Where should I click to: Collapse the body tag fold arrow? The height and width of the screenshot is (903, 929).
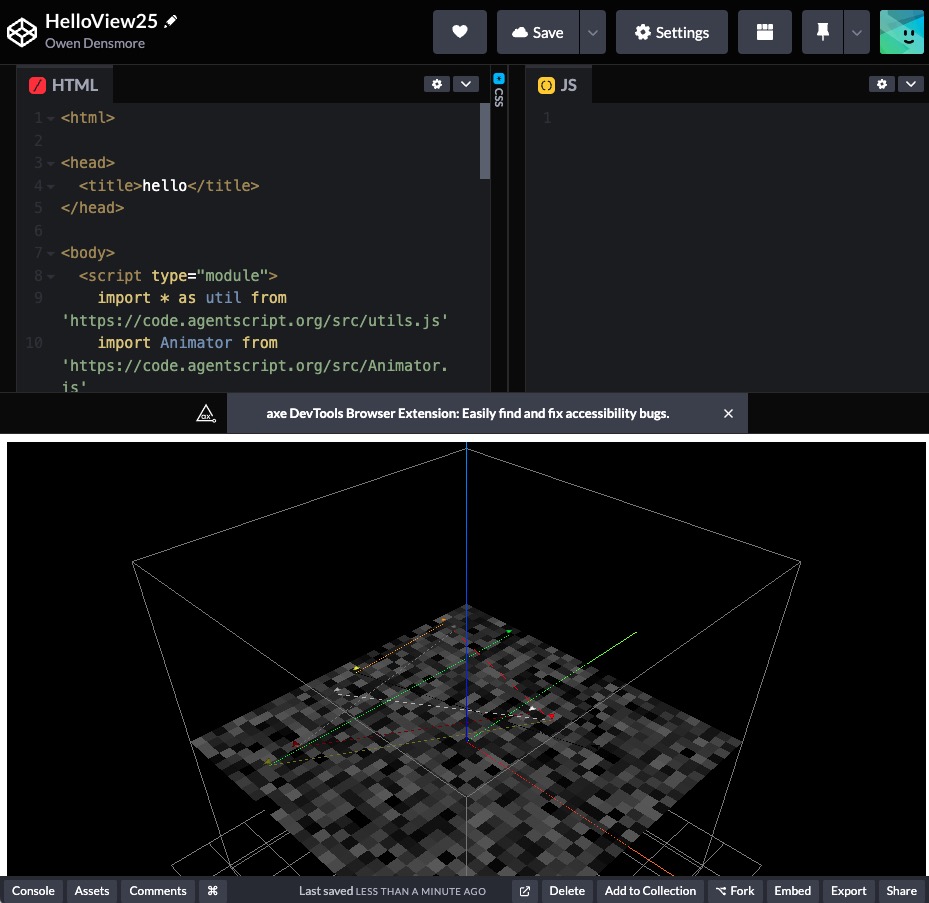(x=51, y=254)
